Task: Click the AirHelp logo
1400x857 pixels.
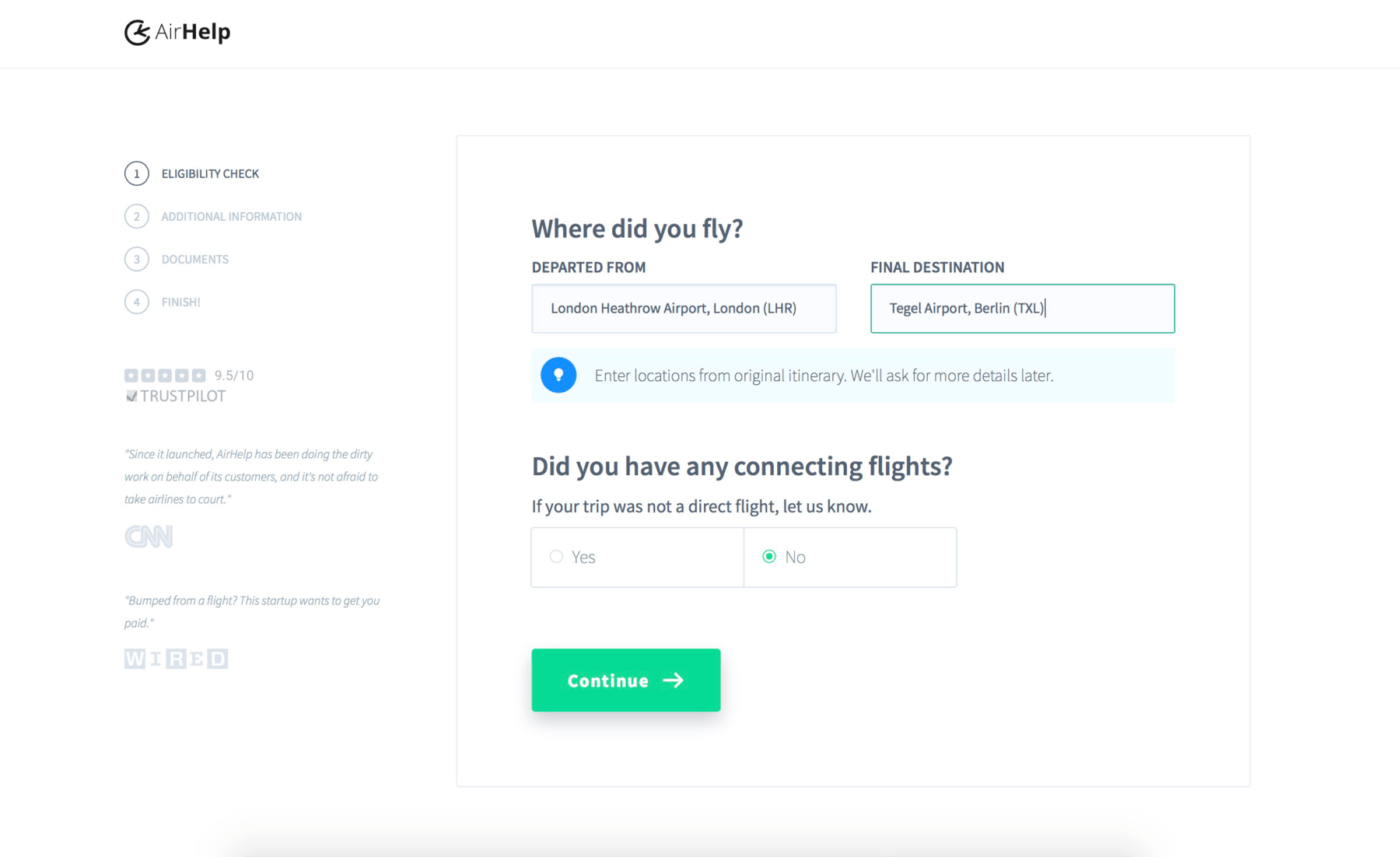Action: pyautogui.click(x=177, y=32)
